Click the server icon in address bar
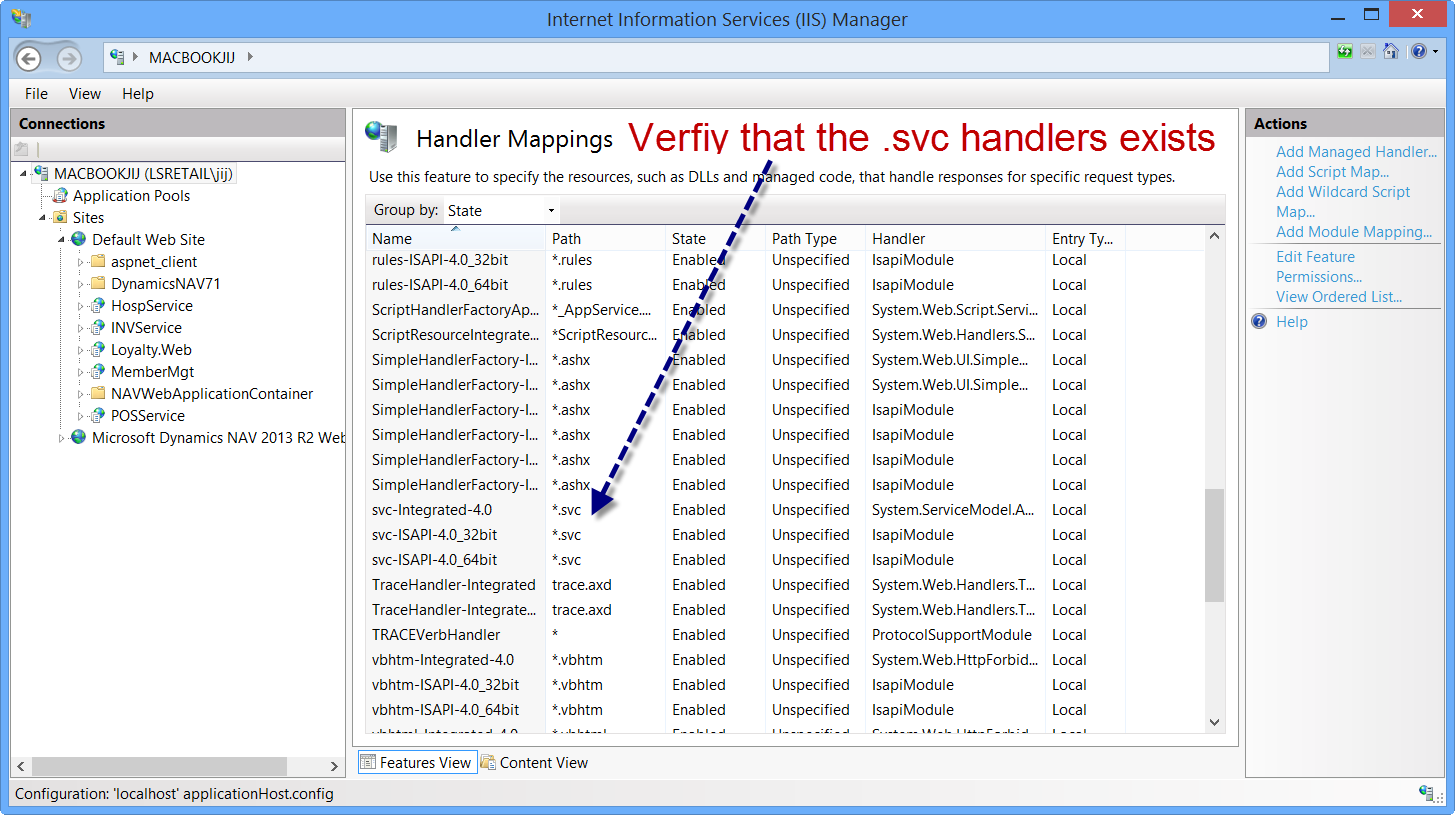The width and height of the screenshot is (1455, 815). point(118,57)
